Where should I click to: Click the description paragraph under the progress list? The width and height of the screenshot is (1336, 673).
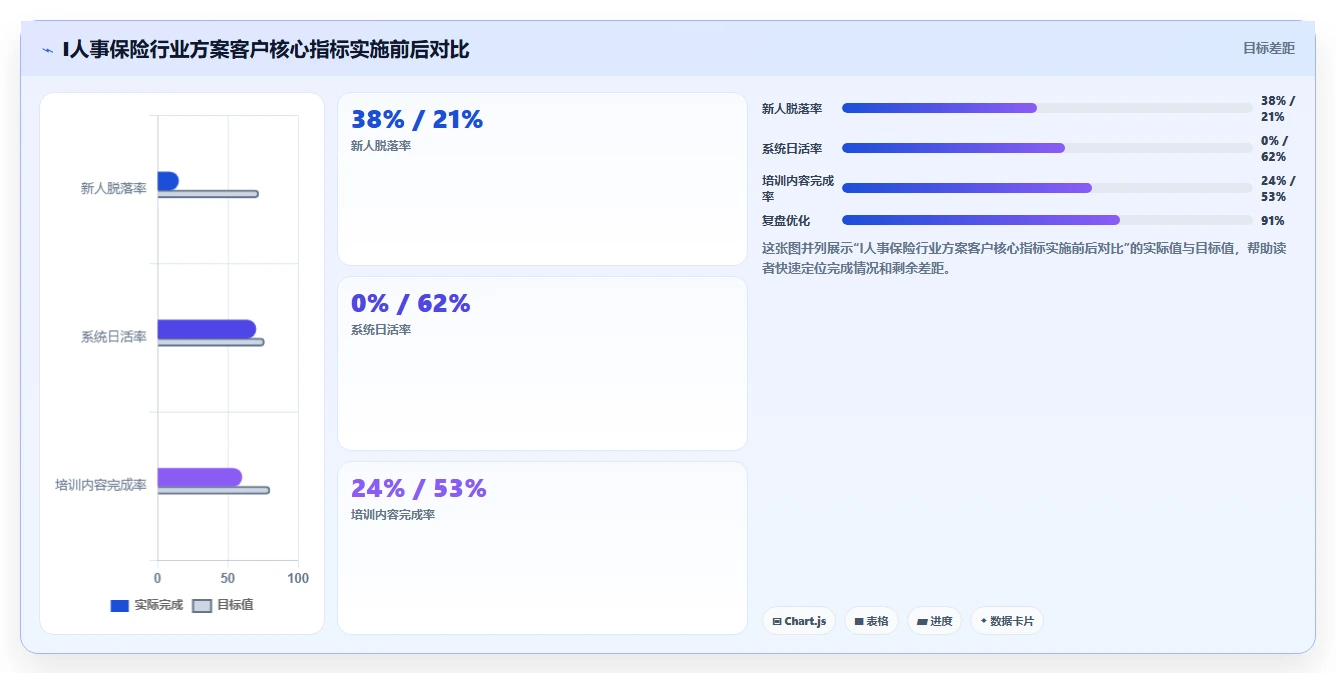click(x=1024, y=258)
